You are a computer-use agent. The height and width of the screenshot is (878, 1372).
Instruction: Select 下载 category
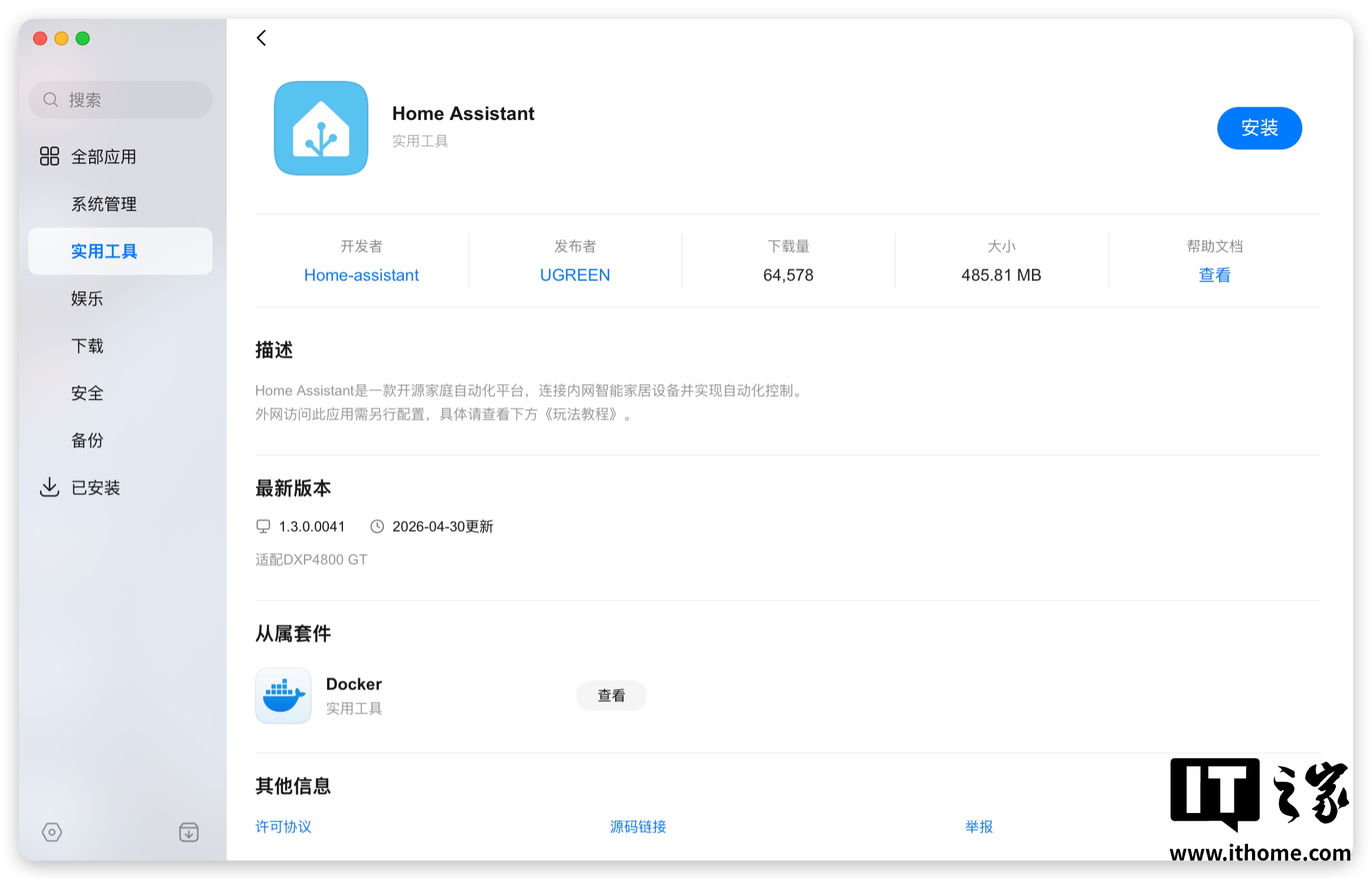coord(120,345)
